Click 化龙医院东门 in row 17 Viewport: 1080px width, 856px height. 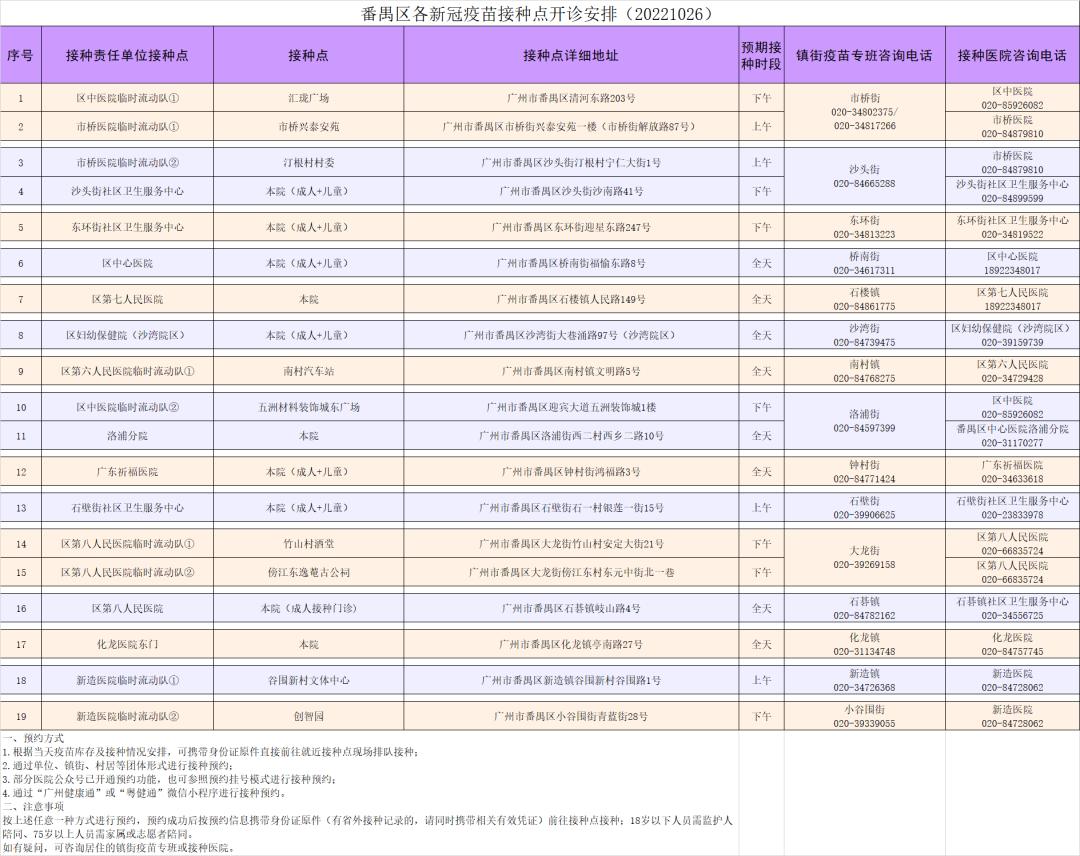point(127,645)
